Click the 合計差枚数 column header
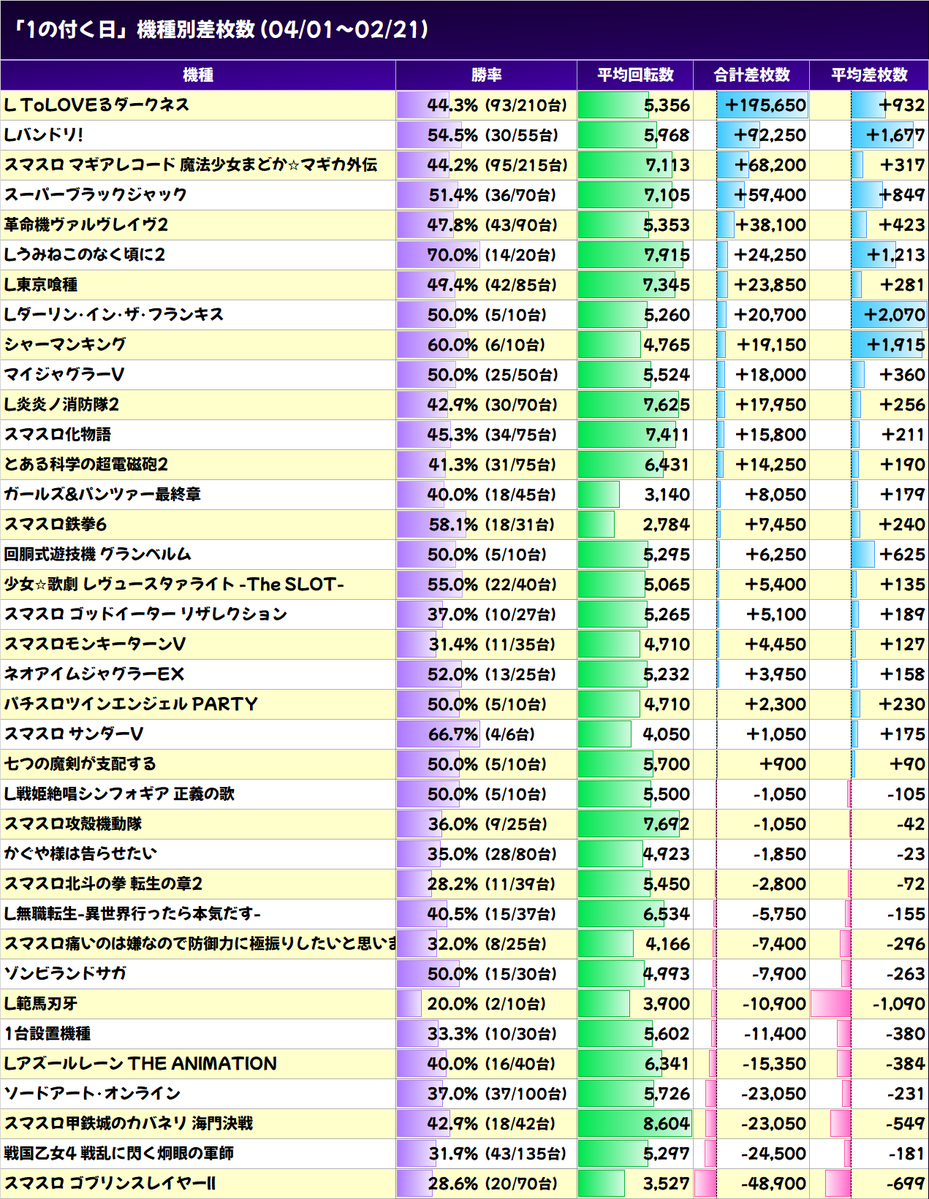 click(752, 75)
